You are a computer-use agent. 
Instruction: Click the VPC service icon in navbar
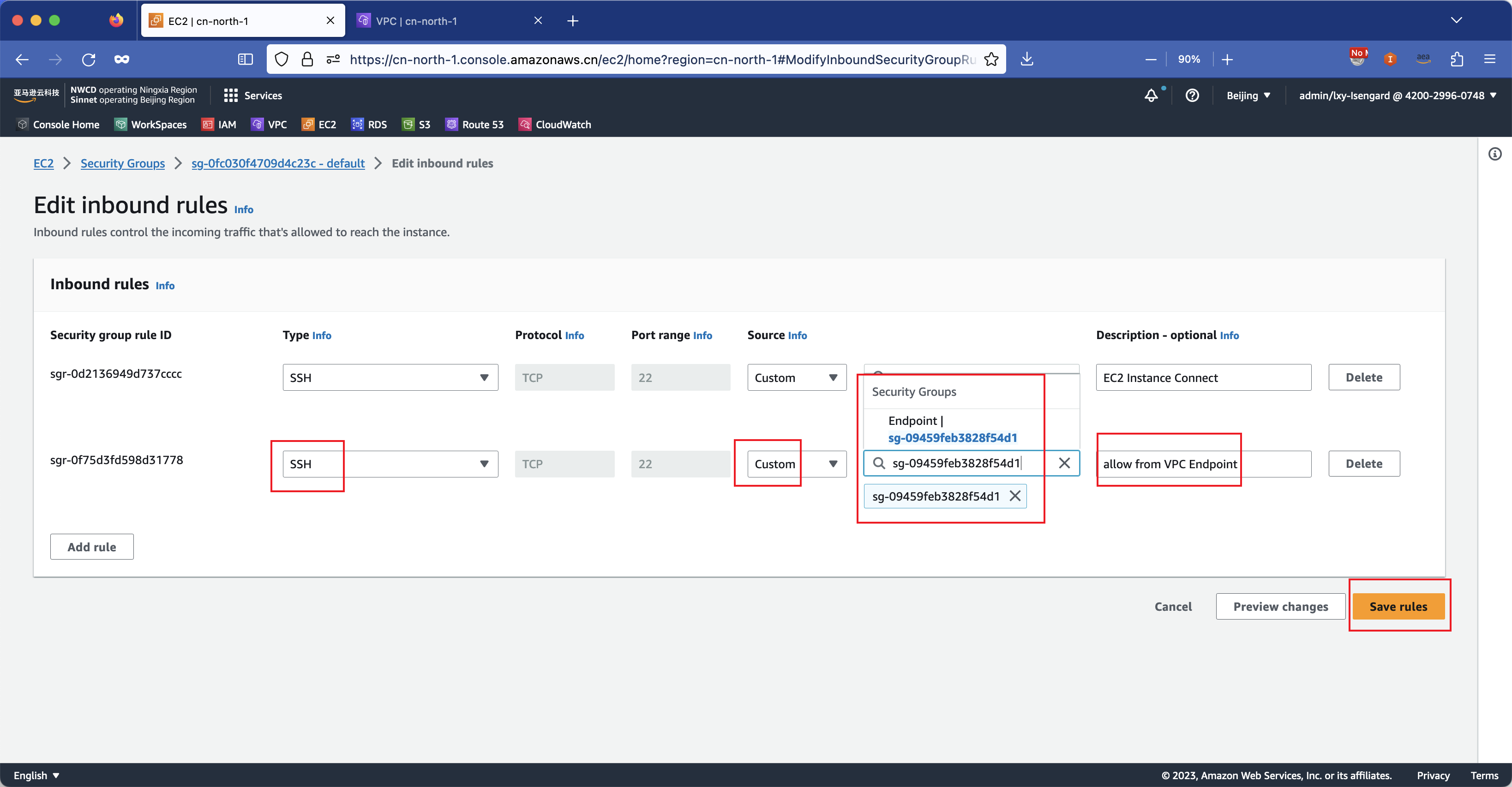point(257,125)
